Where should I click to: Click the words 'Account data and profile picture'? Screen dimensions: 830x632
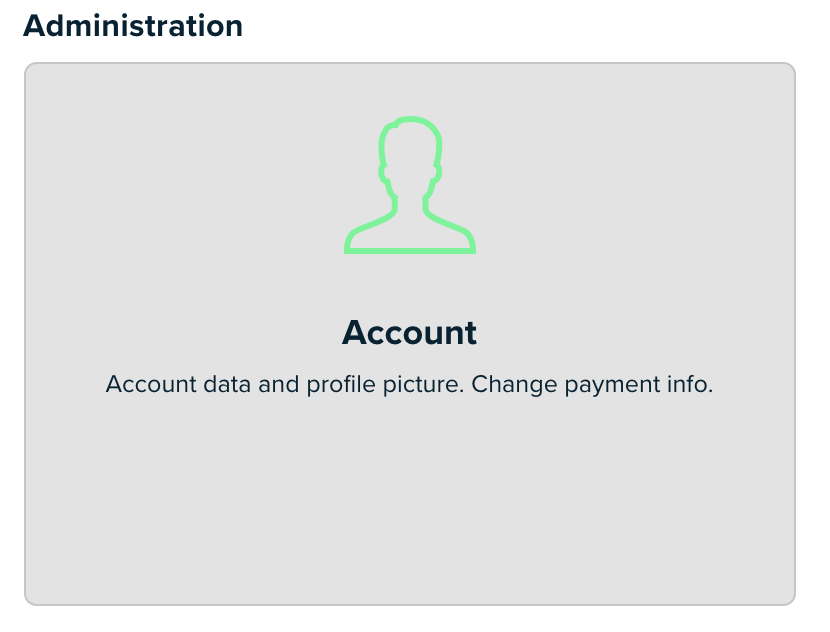(283, 384)
